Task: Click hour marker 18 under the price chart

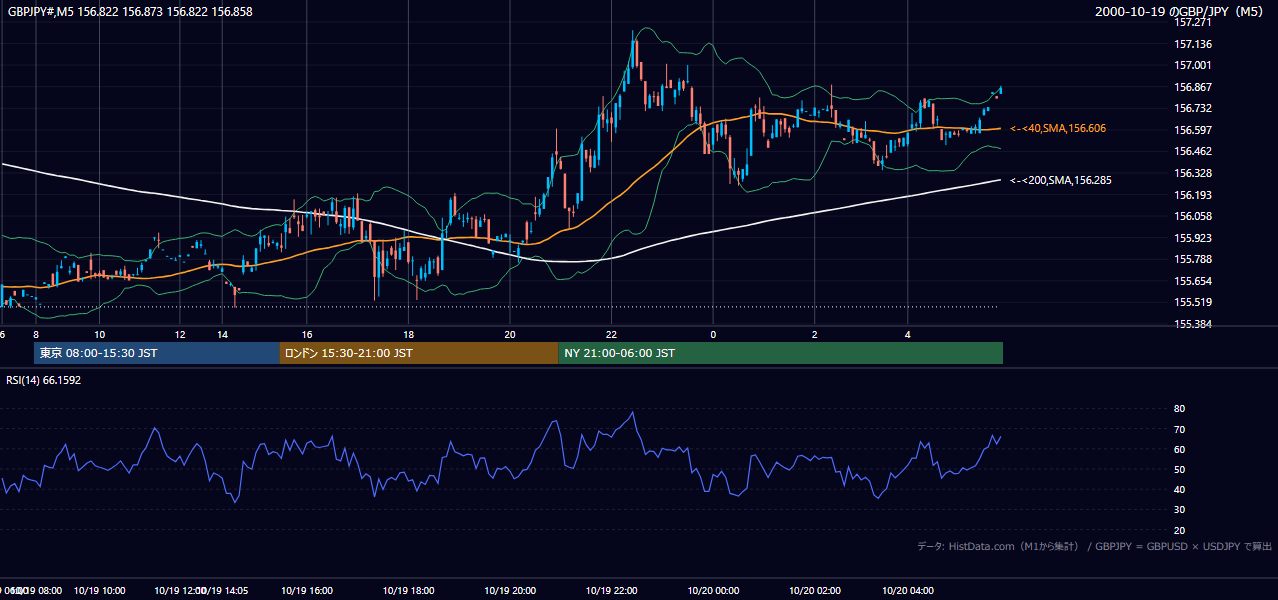Action: click(408, 334)
